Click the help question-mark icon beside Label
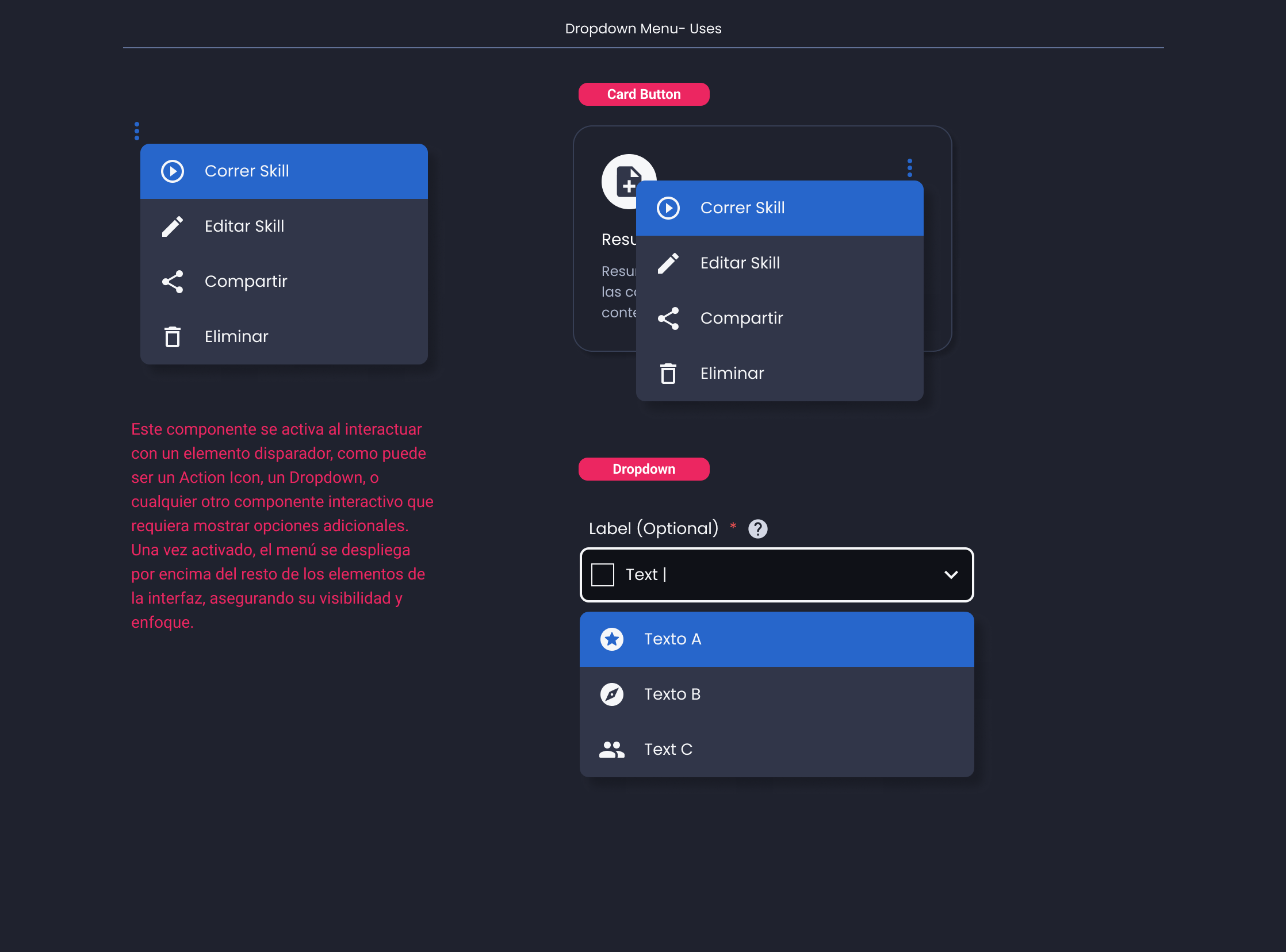This screenshot has height=952, width=1286. pos(757,528)
